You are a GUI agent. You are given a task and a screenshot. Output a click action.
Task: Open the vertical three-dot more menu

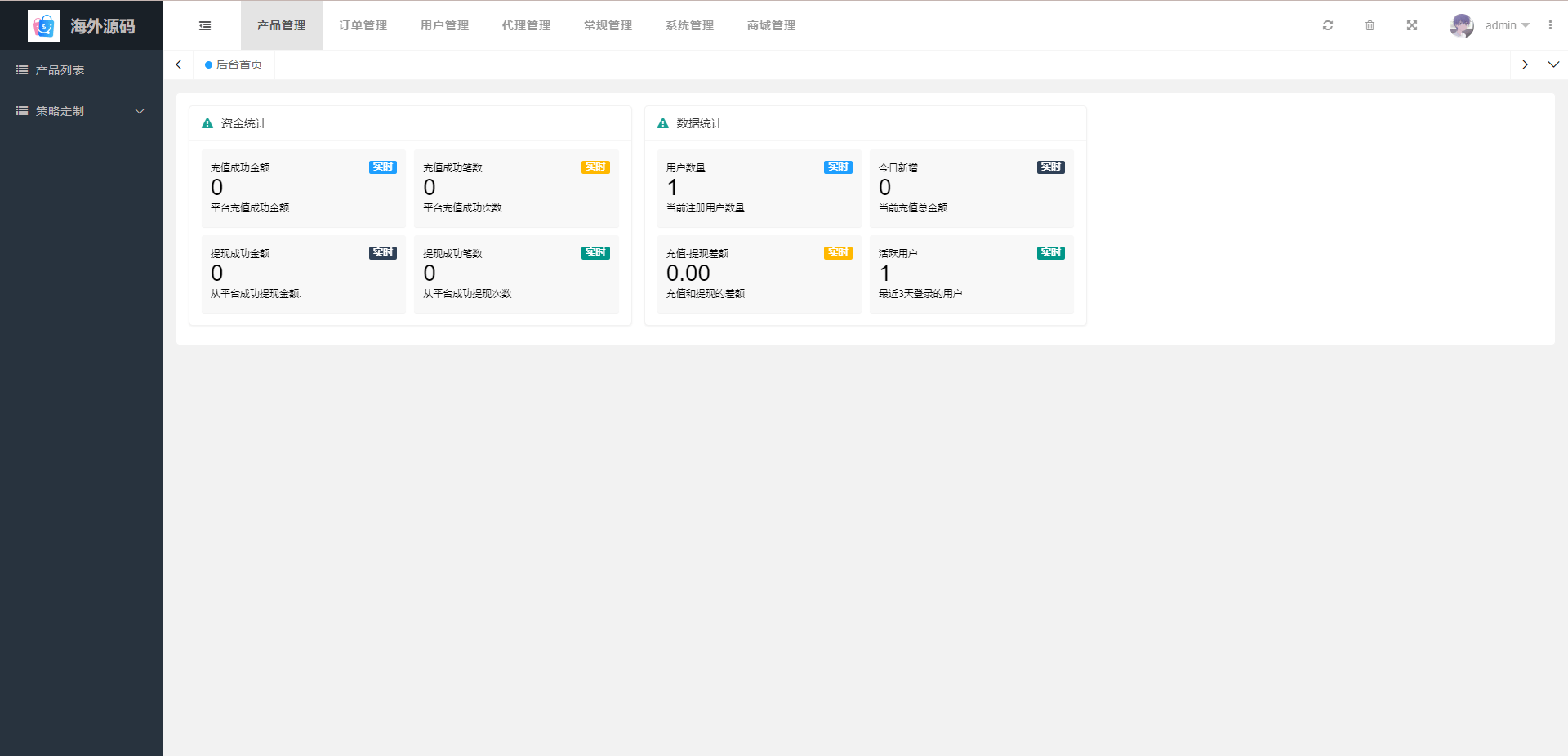pyautogui.click(x=1550, y=26)
